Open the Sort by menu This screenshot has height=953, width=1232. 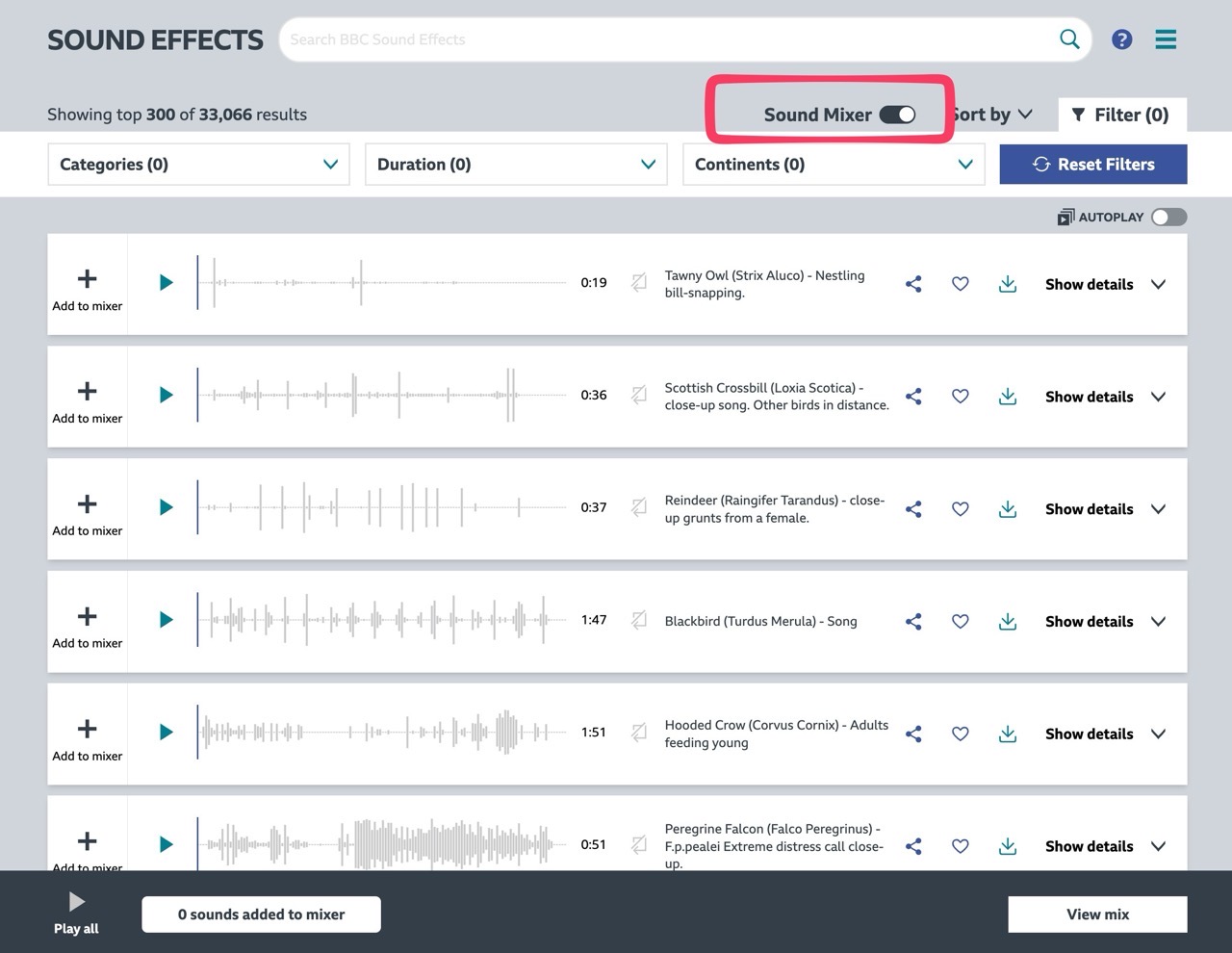(x=991, y=114)
